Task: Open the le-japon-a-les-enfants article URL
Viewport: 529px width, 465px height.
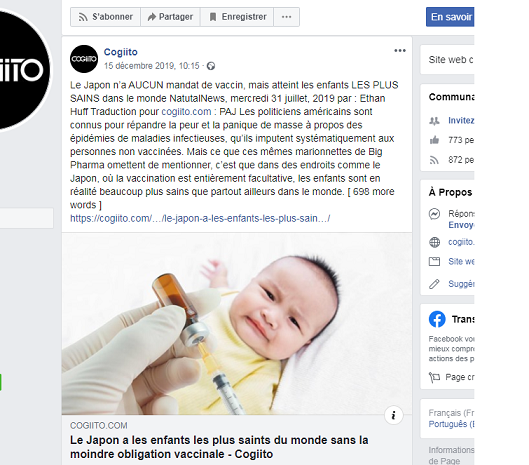Action: pyautogui.click(x=200, y=219)
